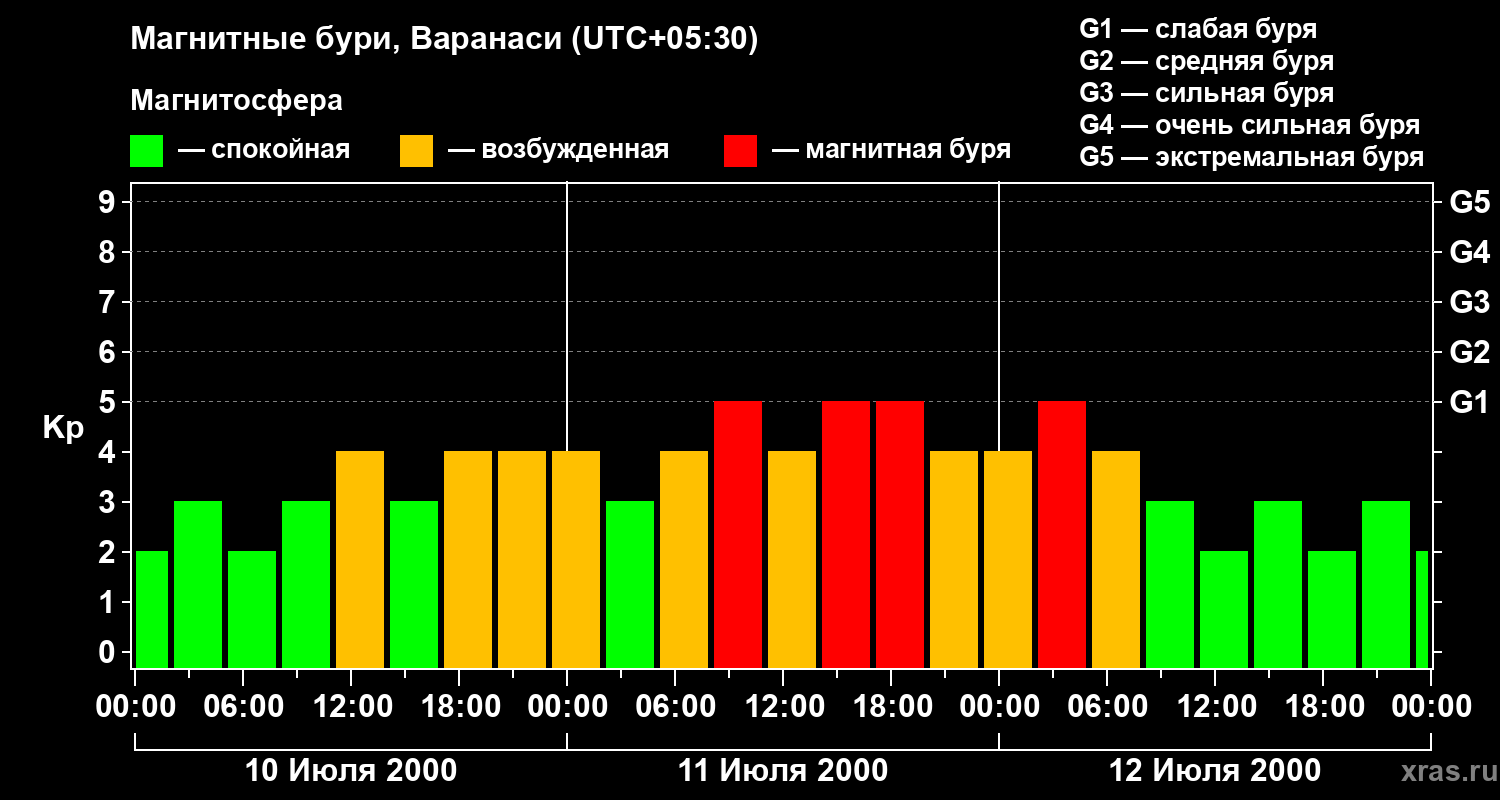Click the 'G5' label on the right axis
Image resolution: width=1500 pixels, height=800 pixels.
tap(1469, 202)
